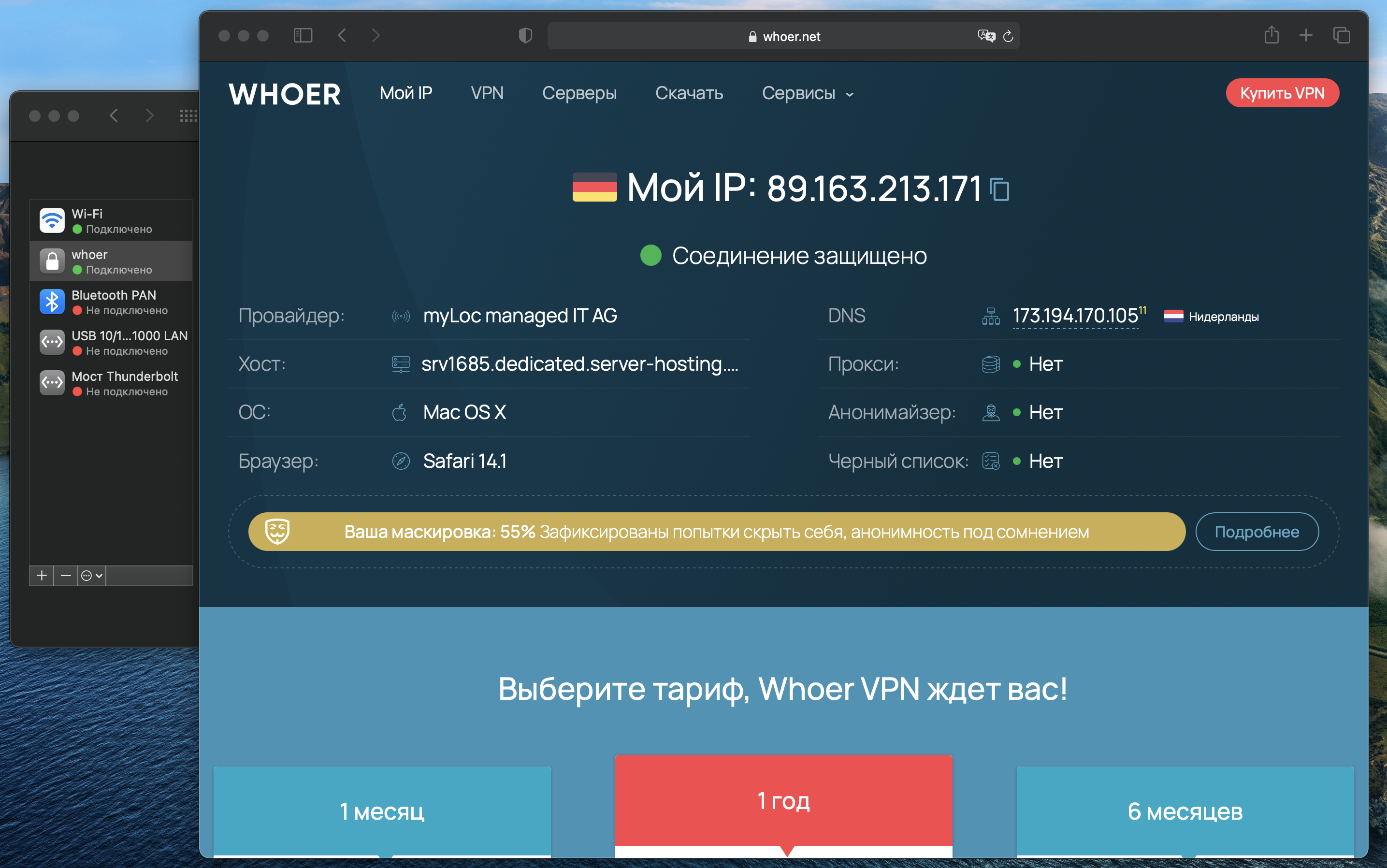This screenshot has width=1387, height=868.
Task: Select the USB 10/1...1000 LAN service
Action: point(111,343)
